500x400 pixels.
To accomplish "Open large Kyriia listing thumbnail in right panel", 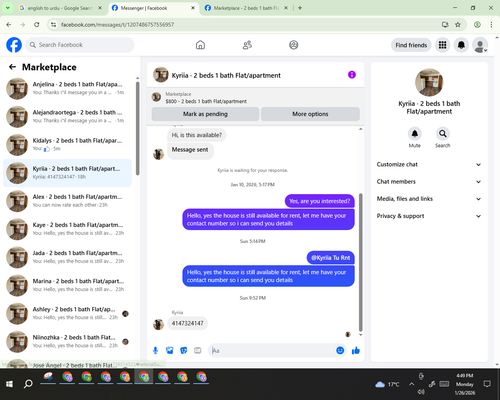I will [429, 82].
